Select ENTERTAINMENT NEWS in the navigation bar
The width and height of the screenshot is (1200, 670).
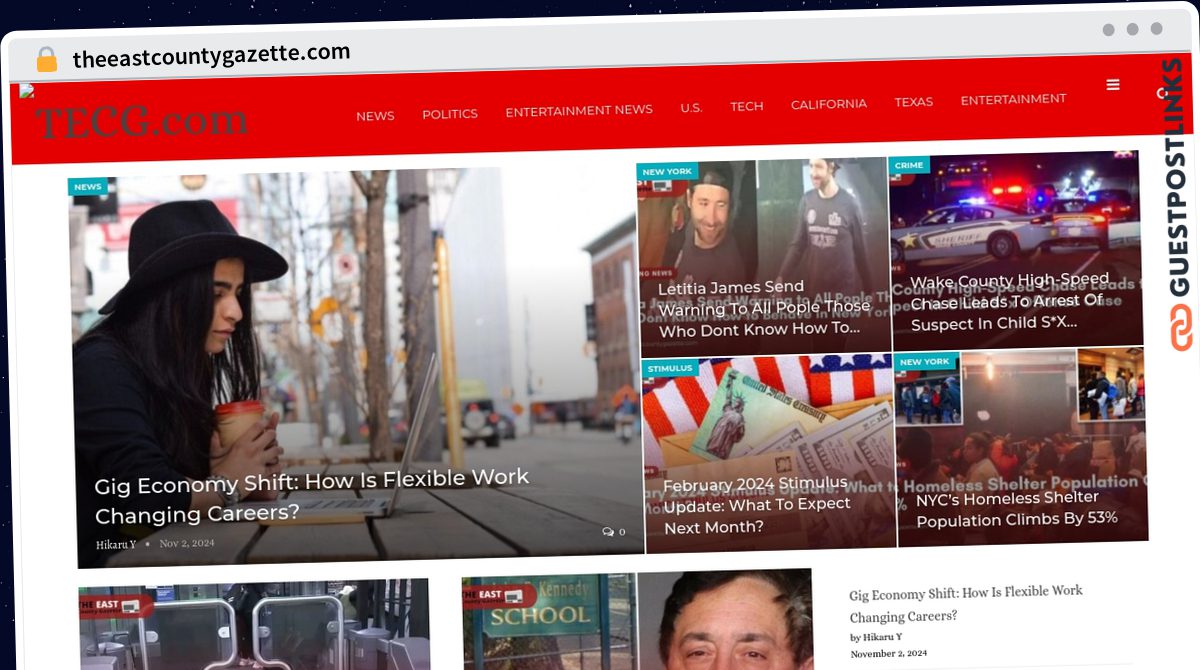[579, 111]
